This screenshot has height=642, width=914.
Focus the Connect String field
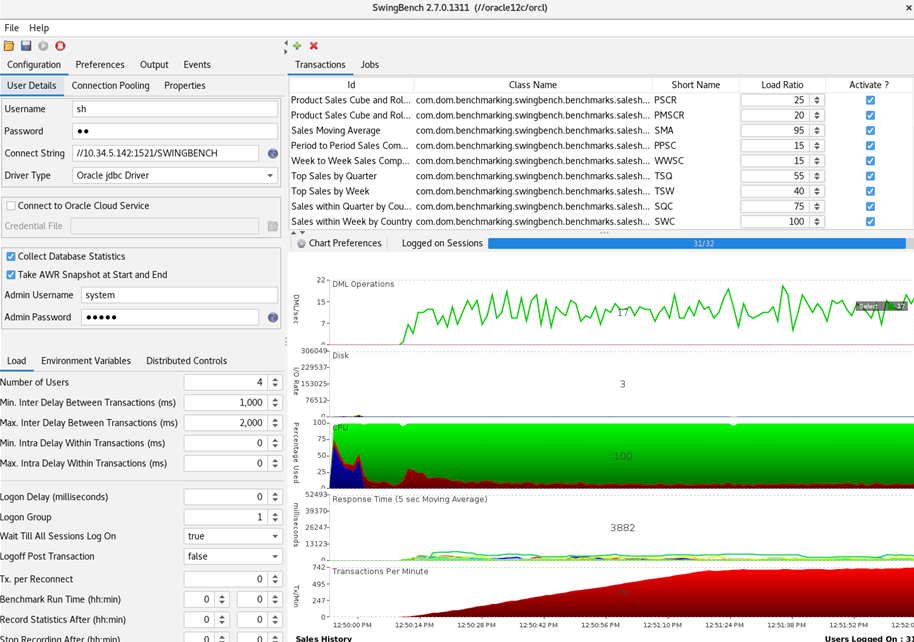(x=166, y=153)
